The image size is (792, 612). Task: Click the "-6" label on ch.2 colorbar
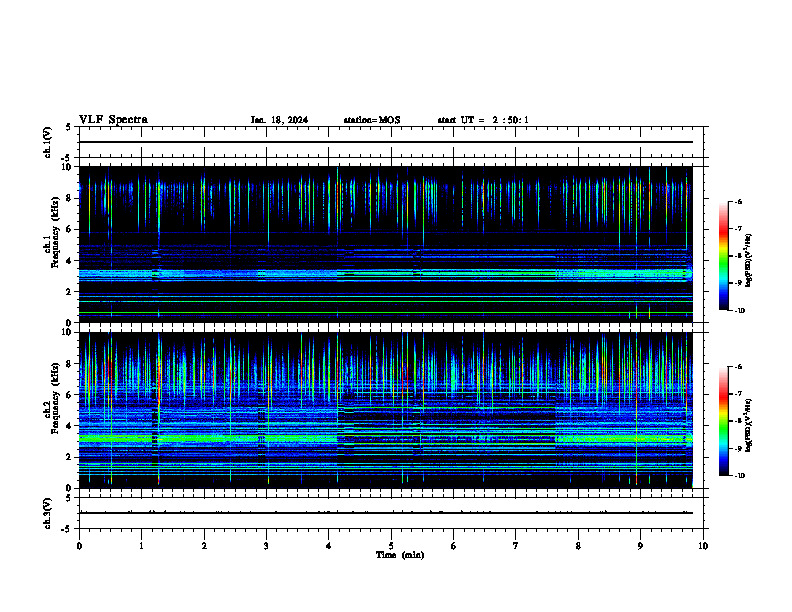(x=738, y=367)
